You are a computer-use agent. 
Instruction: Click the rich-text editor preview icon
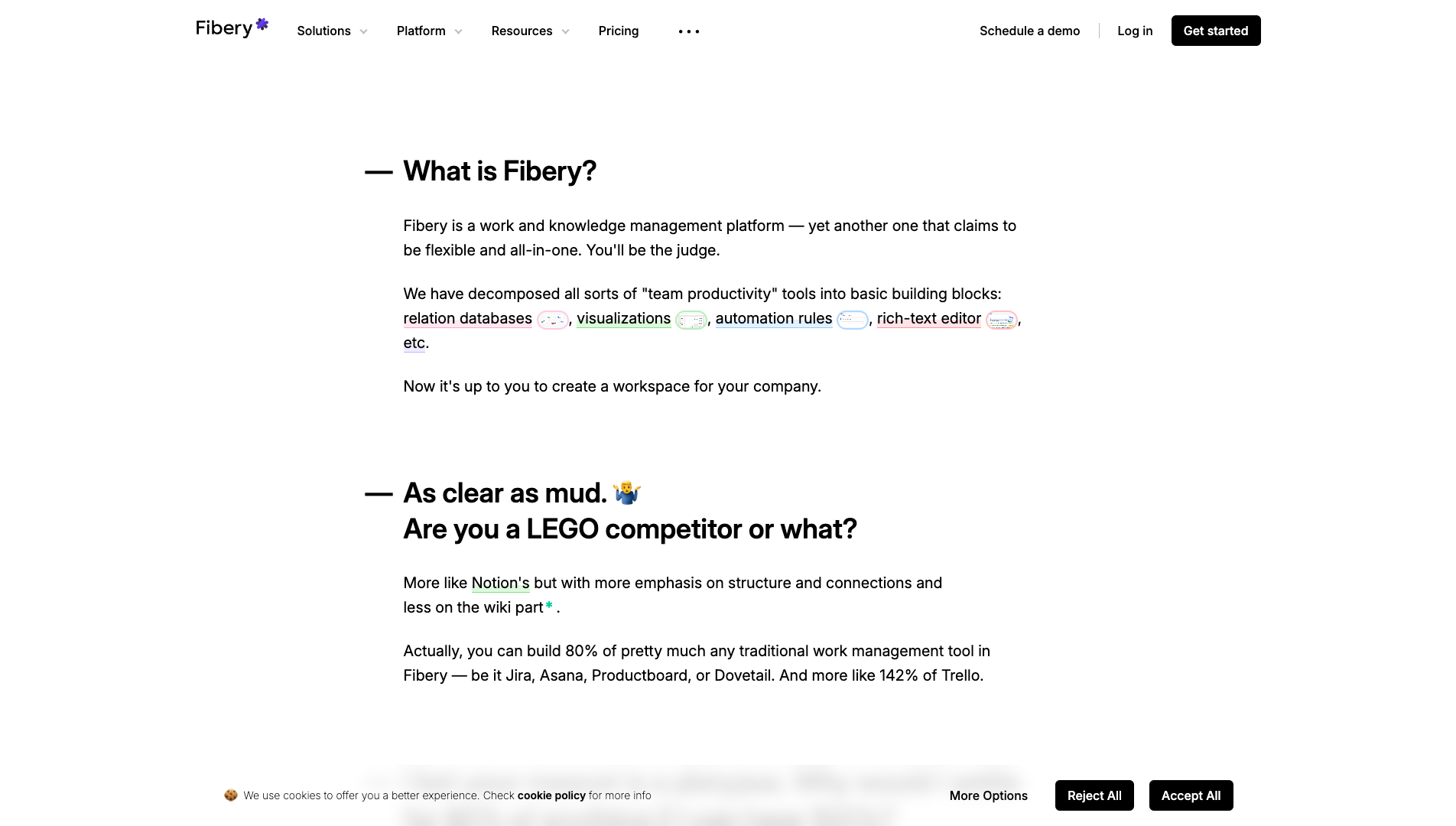[x=1001, y=320]
